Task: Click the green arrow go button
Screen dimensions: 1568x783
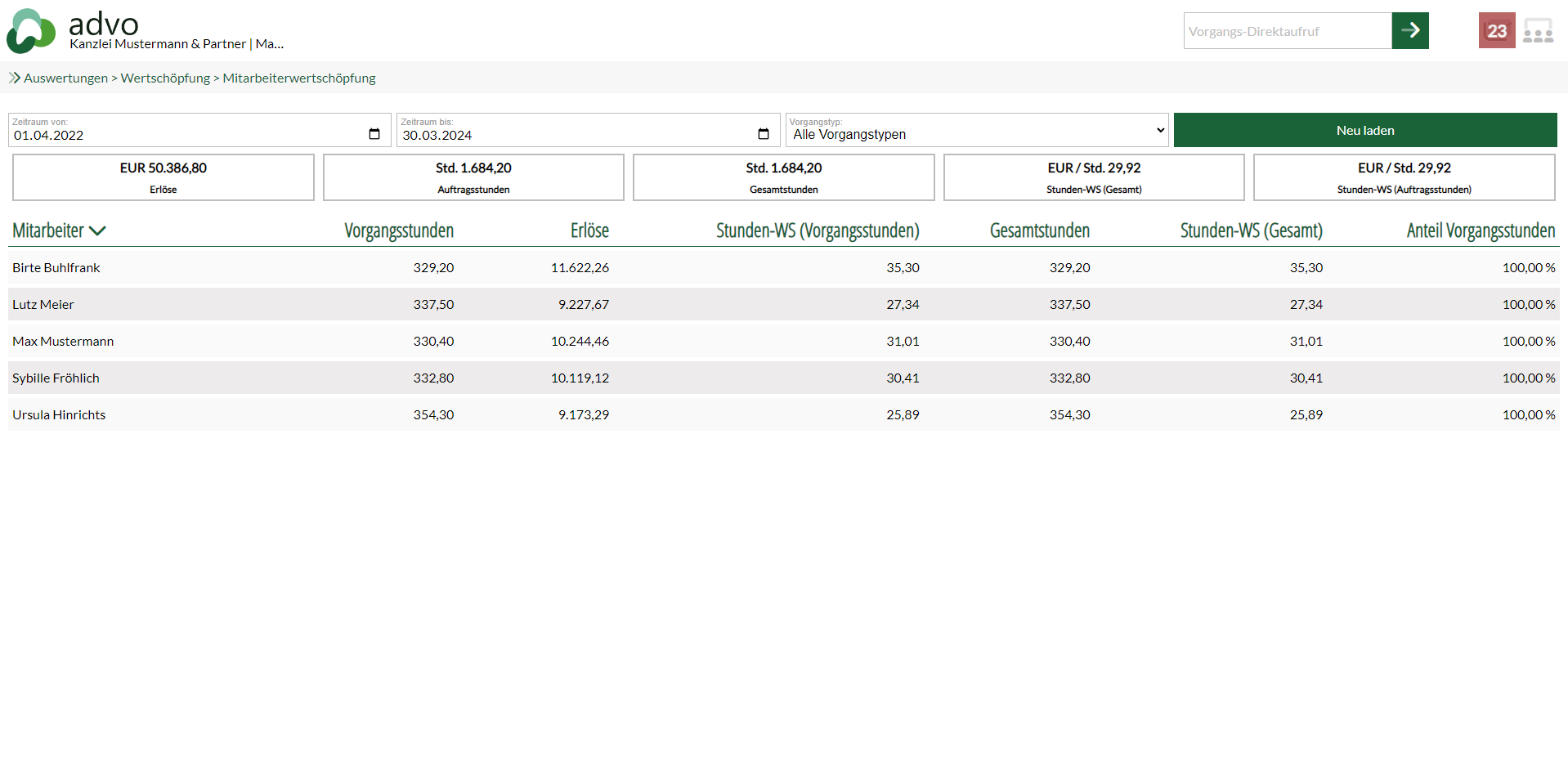Action: coord(1409,31)
